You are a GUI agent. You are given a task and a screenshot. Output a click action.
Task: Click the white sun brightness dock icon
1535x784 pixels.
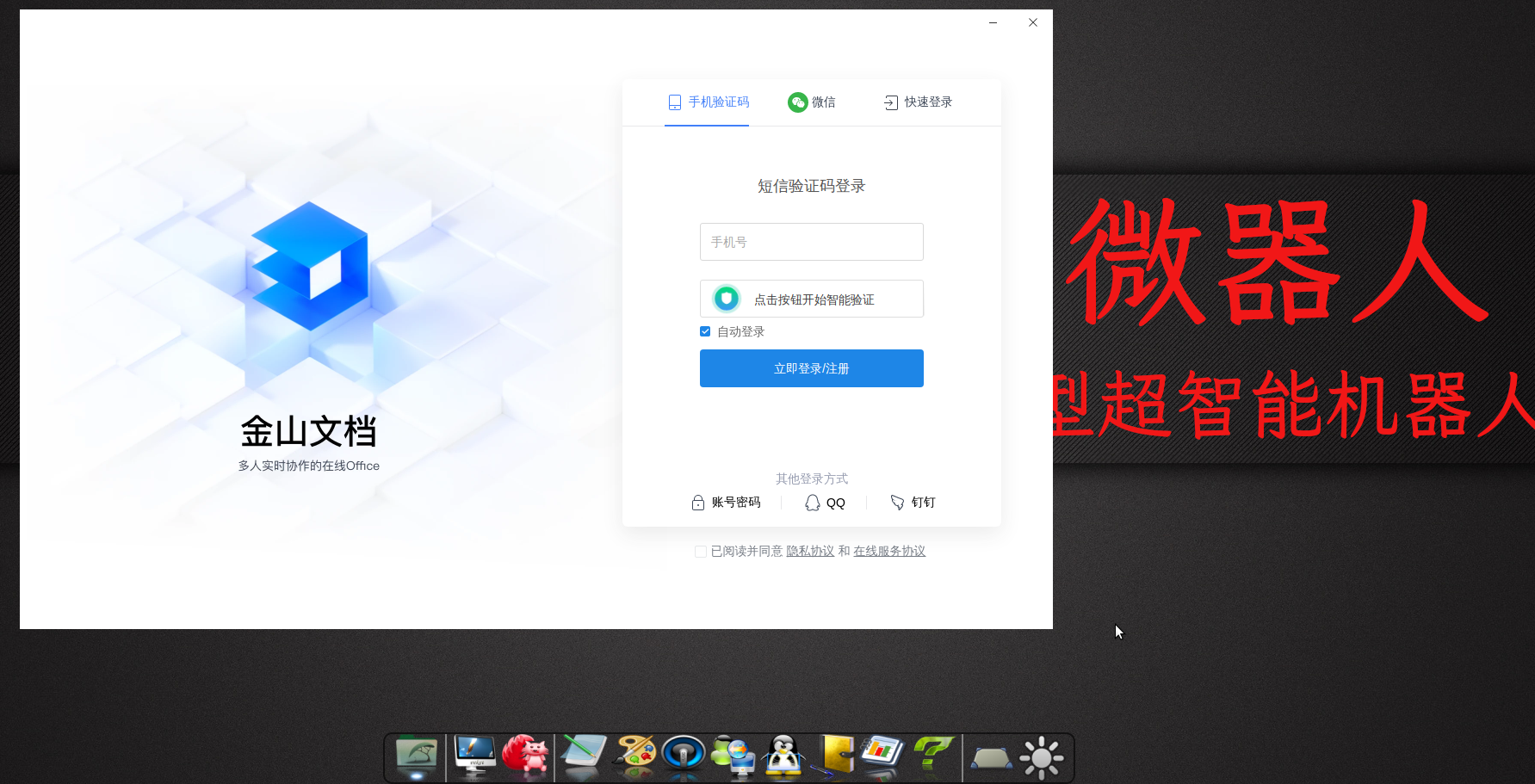coord(1042,757)
